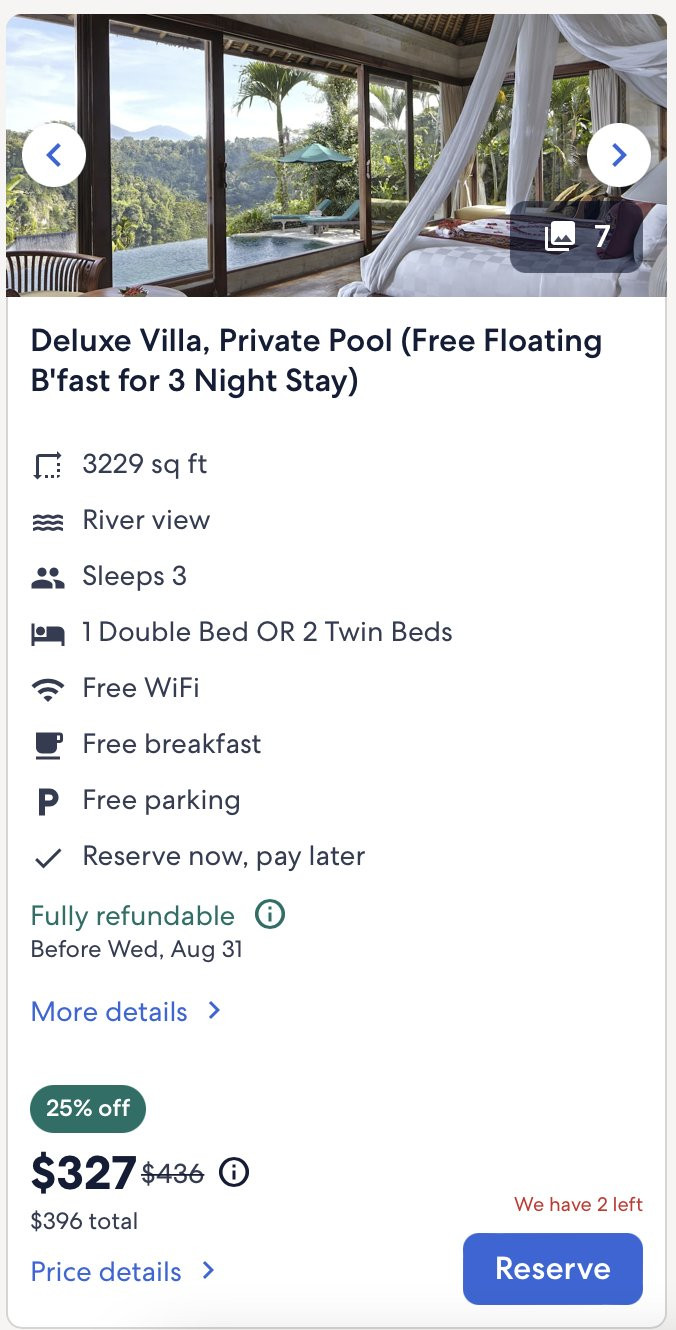Expand More details link
The height and width of the screenshot is (1330, 676).
[x=126, y=1011]
